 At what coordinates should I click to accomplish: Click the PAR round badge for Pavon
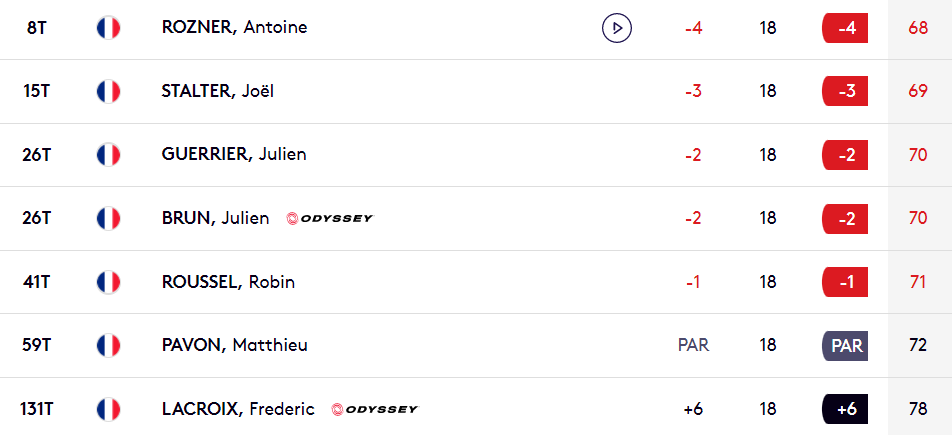[x=845, y=345]
